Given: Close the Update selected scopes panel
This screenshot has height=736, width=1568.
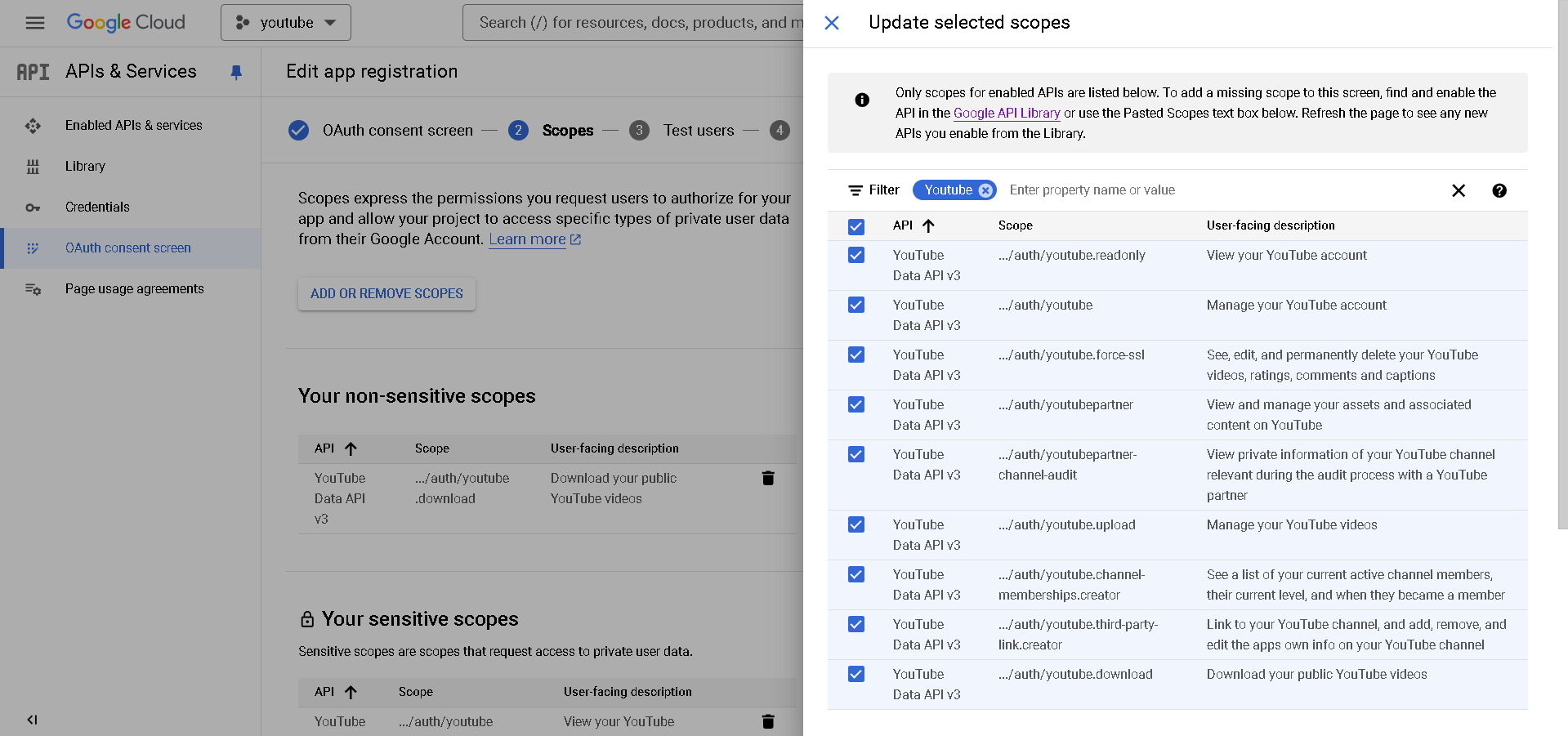Looking at the screenshot, I should (832, 23).
